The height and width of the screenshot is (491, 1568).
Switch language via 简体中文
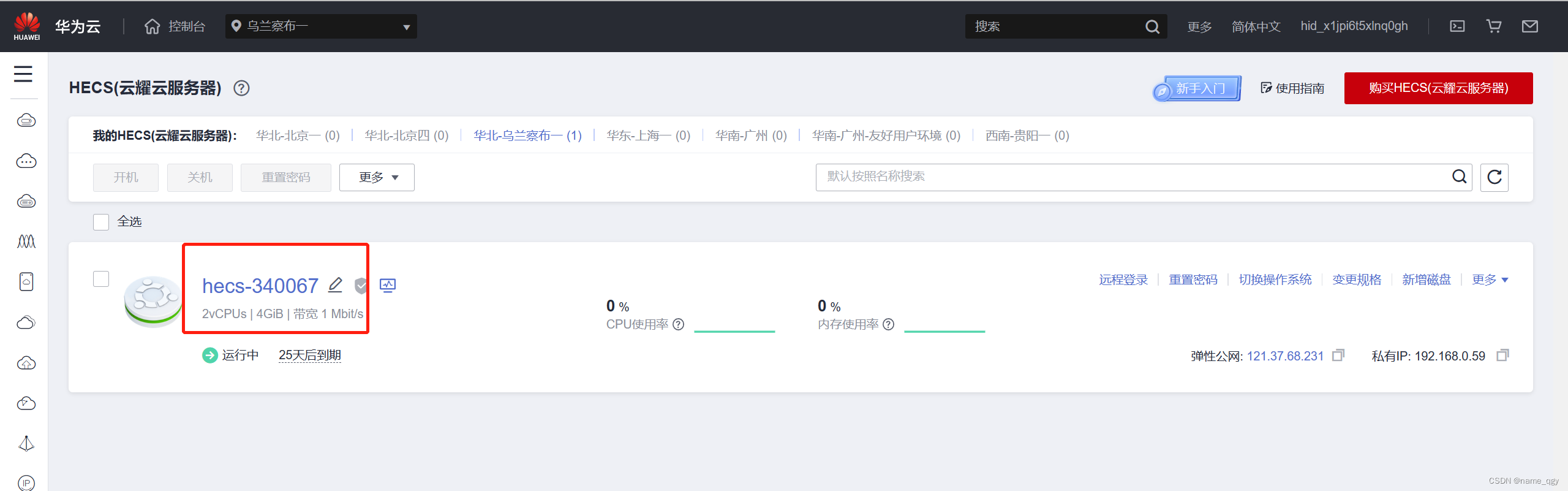[x=1256, y=26]
